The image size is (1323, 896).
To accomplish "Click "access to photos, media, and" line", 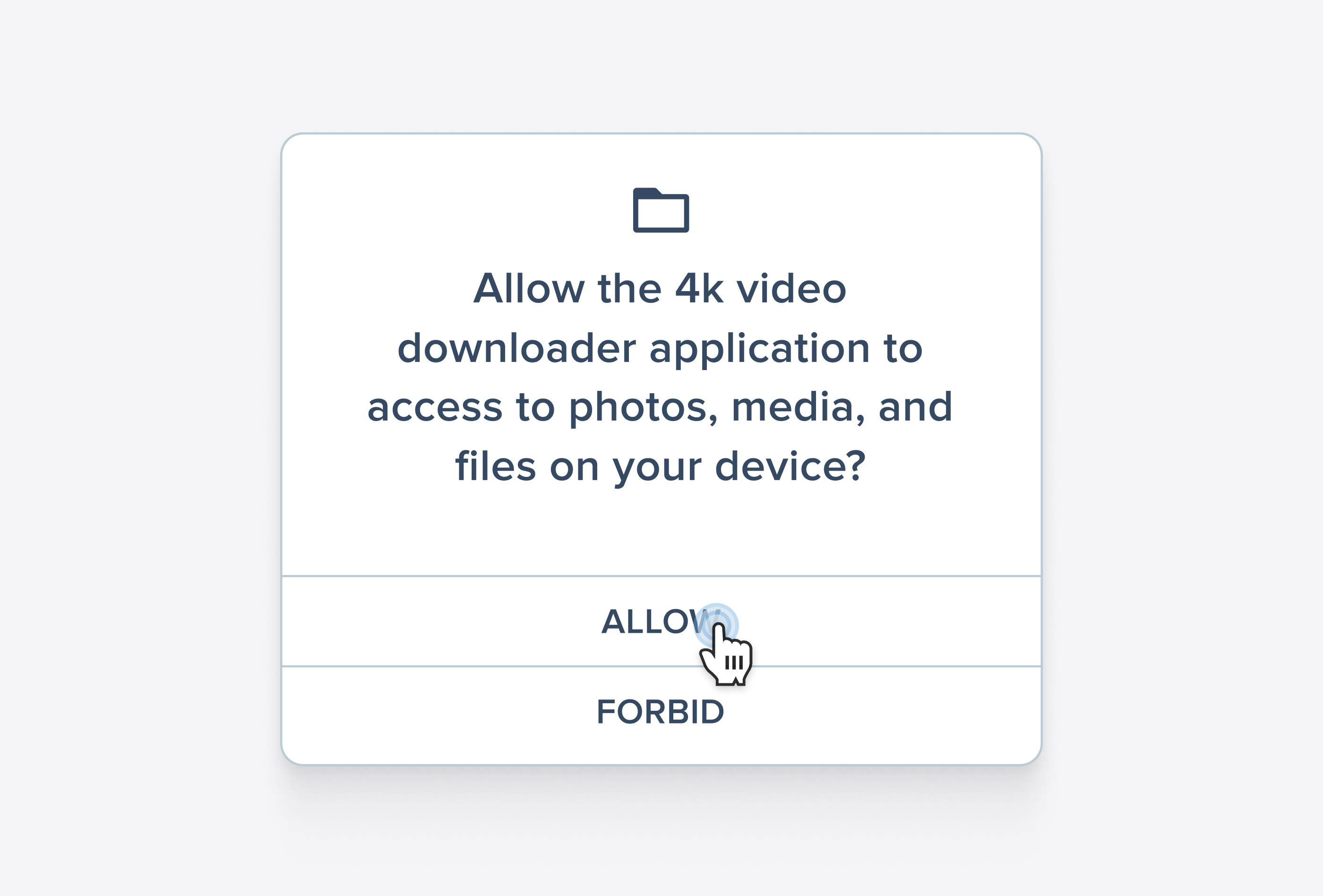I will pos(661,407).
